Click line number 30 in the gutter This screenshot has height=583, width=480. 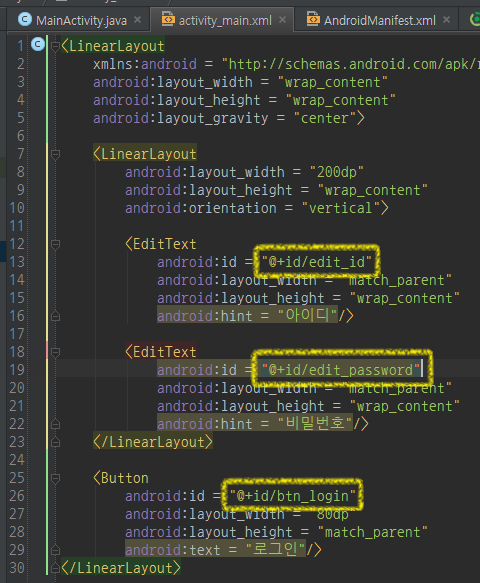(17, 568)
